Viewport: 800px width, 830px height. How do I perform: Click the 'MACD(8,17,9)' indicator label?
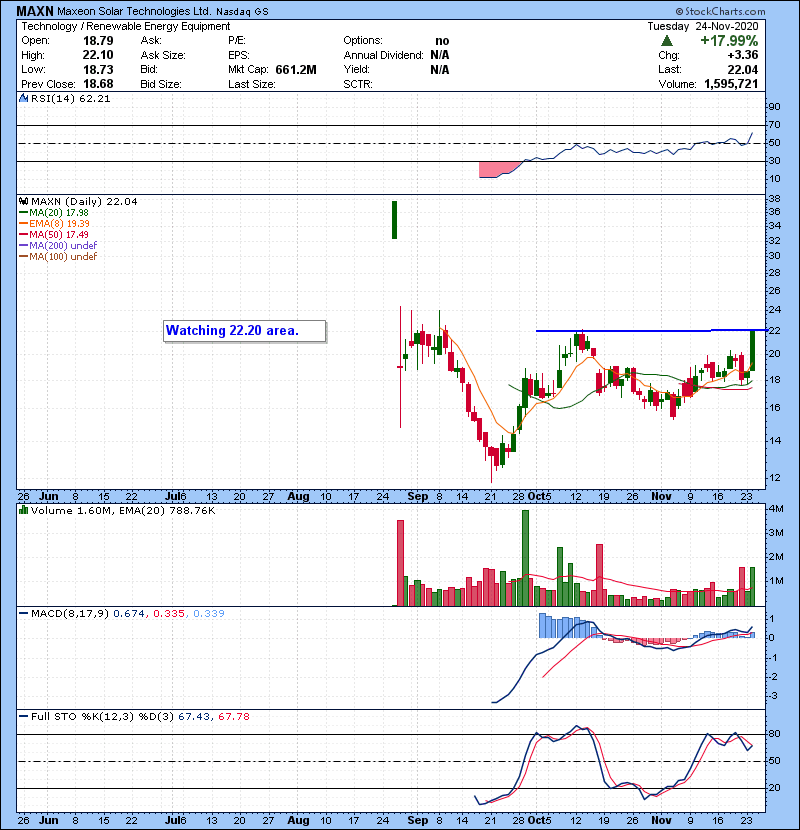70,614
